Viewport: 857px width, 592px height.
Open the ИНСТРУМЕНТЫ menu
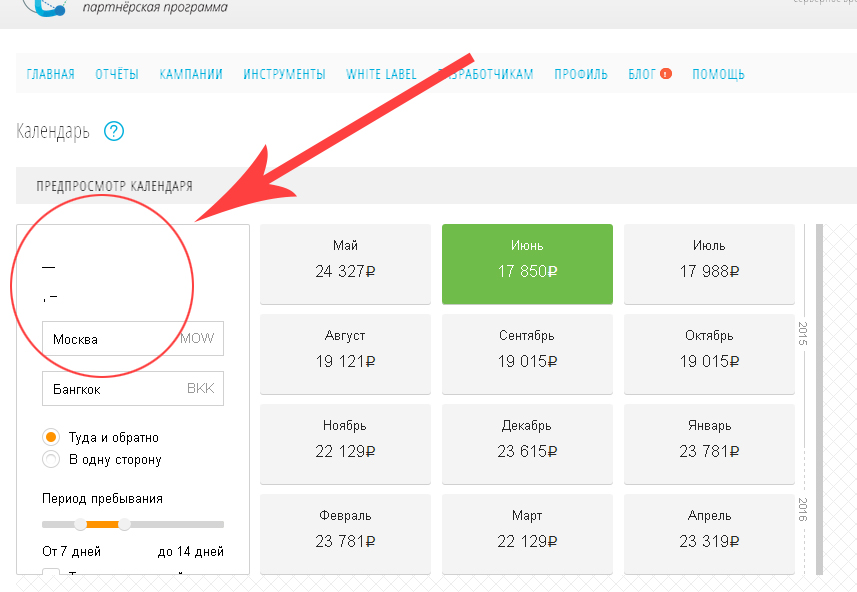(x=284, y=74)
